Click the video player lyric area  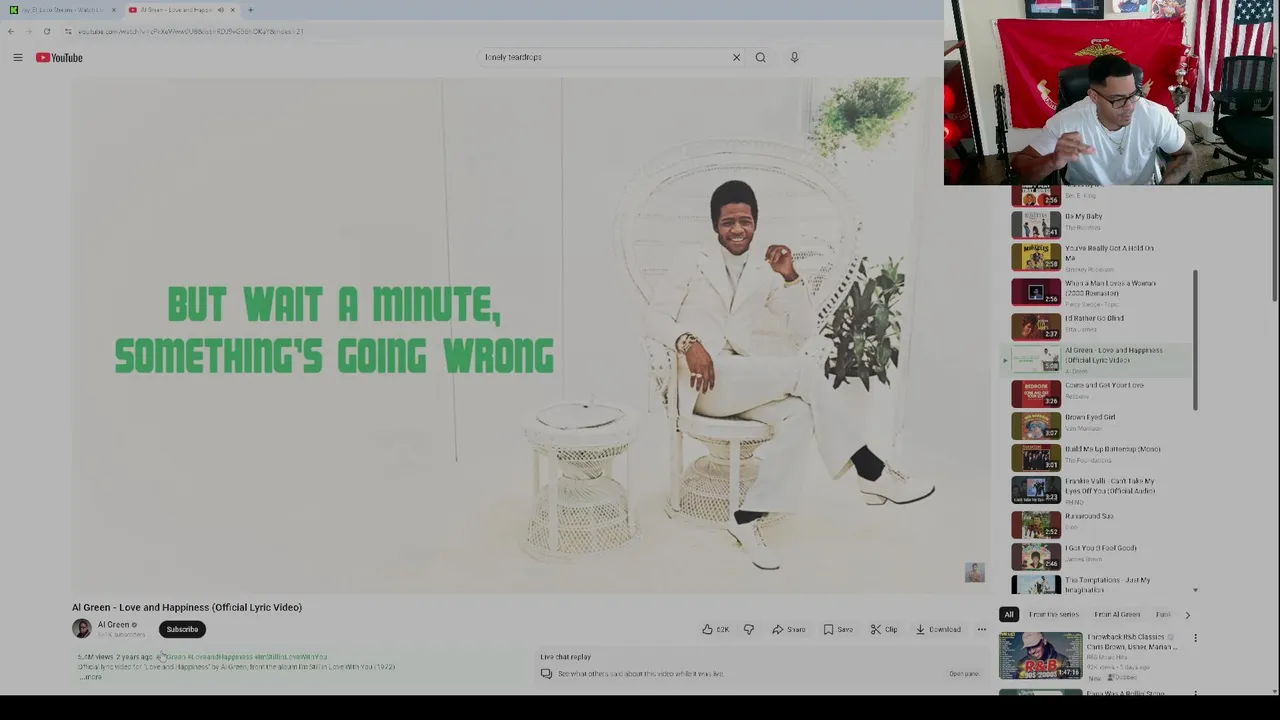click(334, 330)
